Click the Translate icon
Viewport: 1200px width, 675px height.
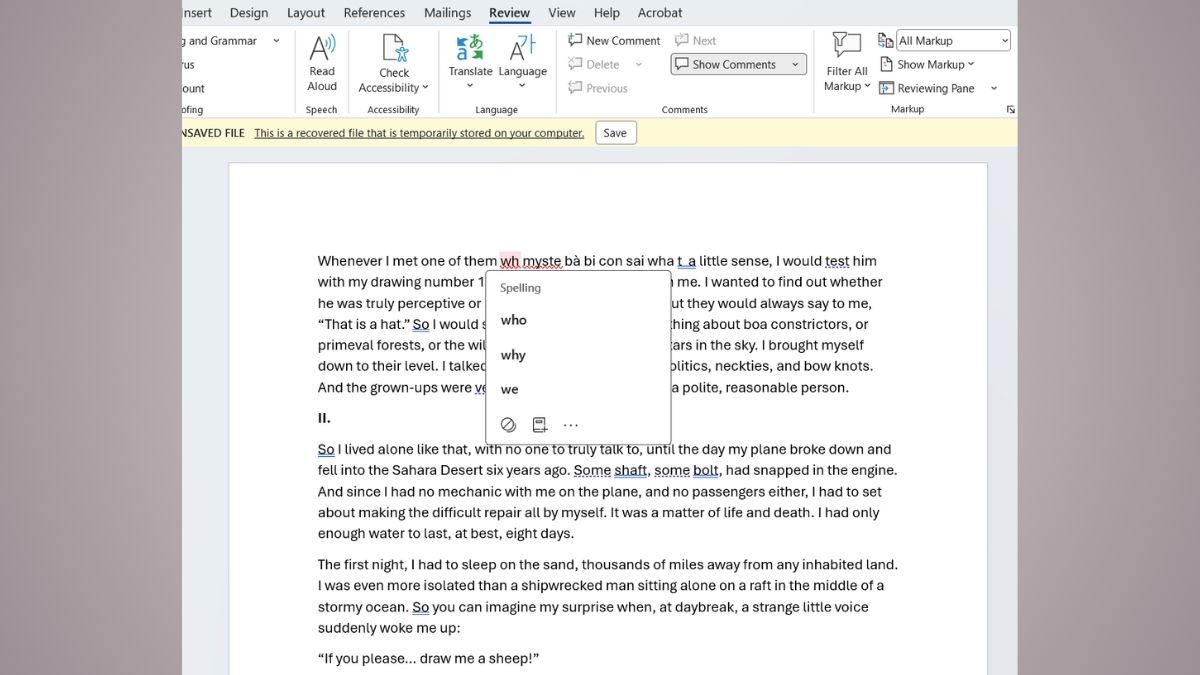point(470,48)
